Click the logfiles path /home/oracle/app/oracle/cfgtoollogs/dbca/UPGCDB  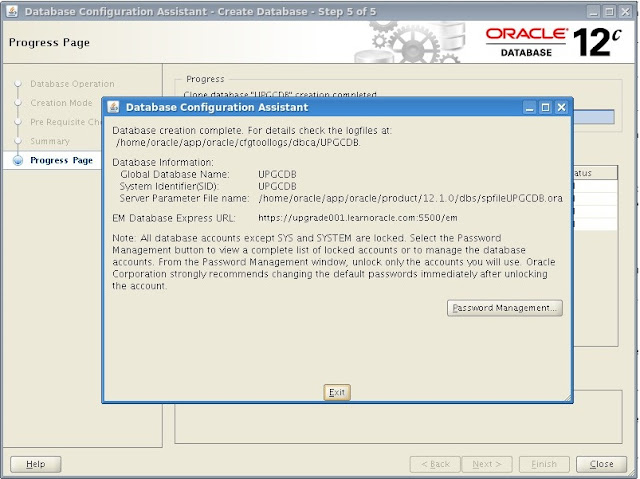point(238,143)
